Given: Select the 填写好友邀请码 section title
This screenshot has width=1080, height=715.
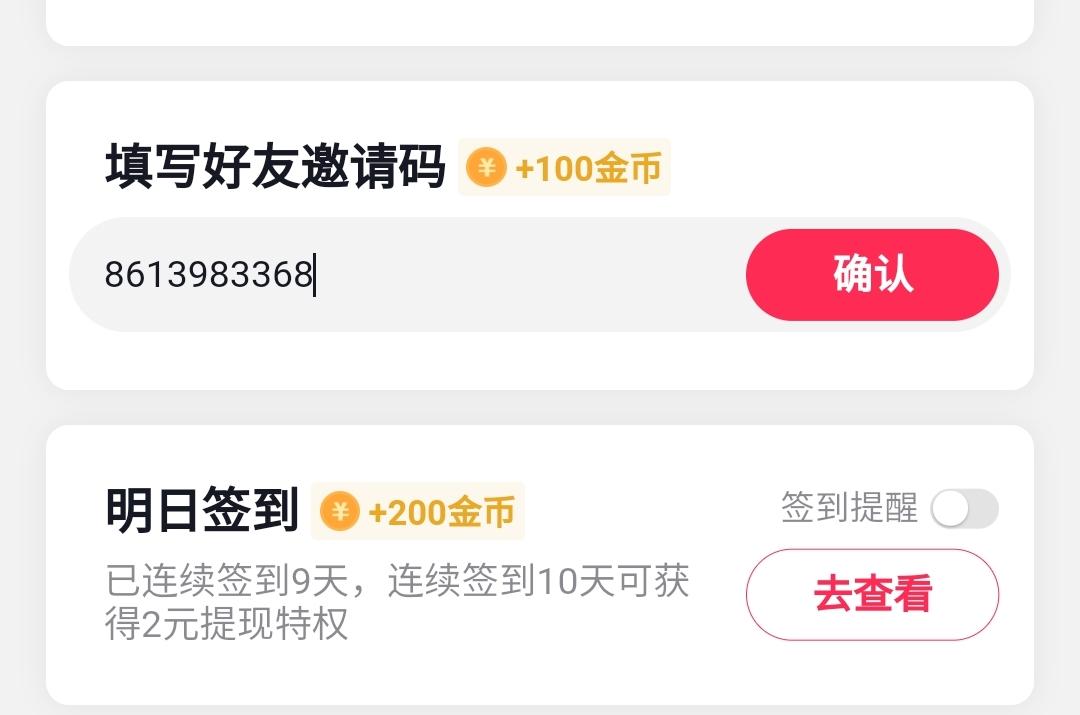Looking at the screenshot, I should click(275, 168).
